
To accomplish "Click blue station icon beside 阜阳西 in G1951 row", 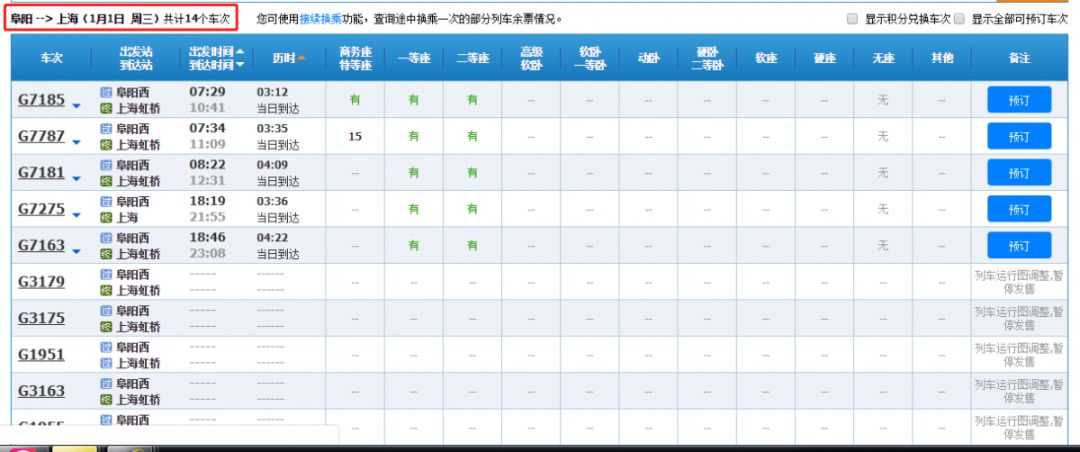I will (105, 347).
